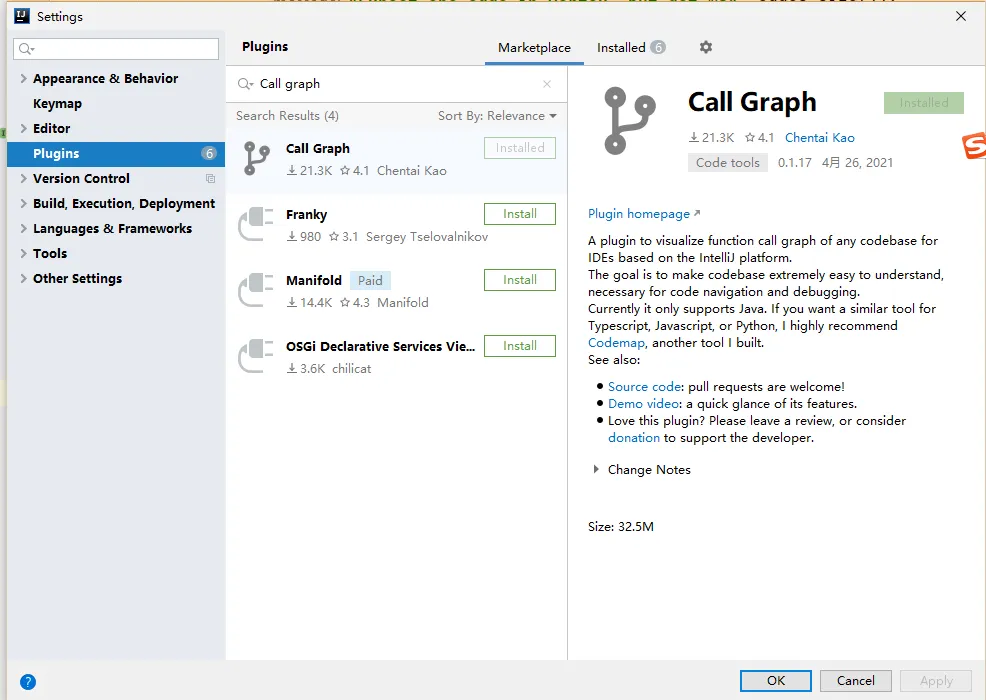Click the large Call Graph logo in details pane
986x700 pixels.
[x=629, y=121]
